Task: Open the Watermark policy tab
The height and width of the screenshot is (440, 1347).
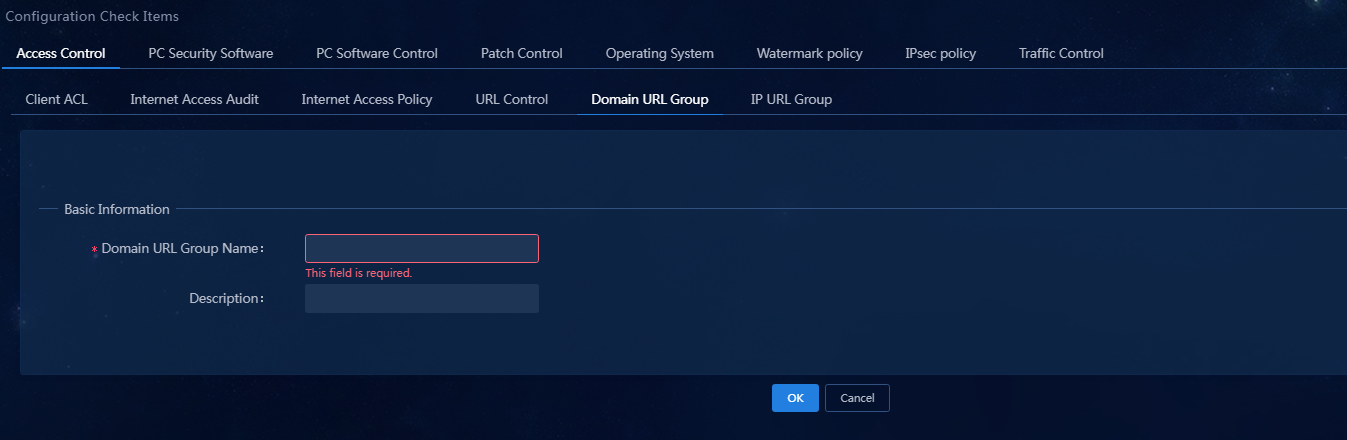Action: [x=810, y=53]
